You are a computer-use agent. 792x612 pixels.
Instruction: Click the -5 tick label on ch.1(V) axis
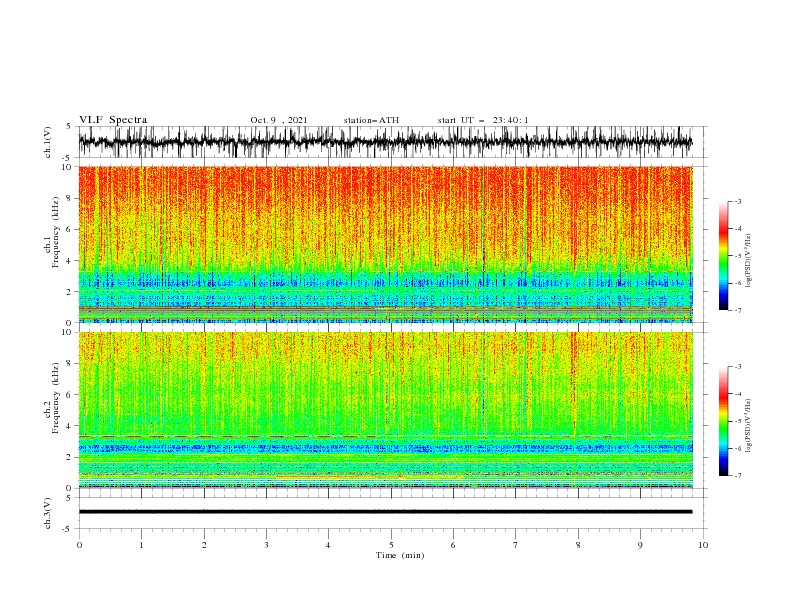67,158
